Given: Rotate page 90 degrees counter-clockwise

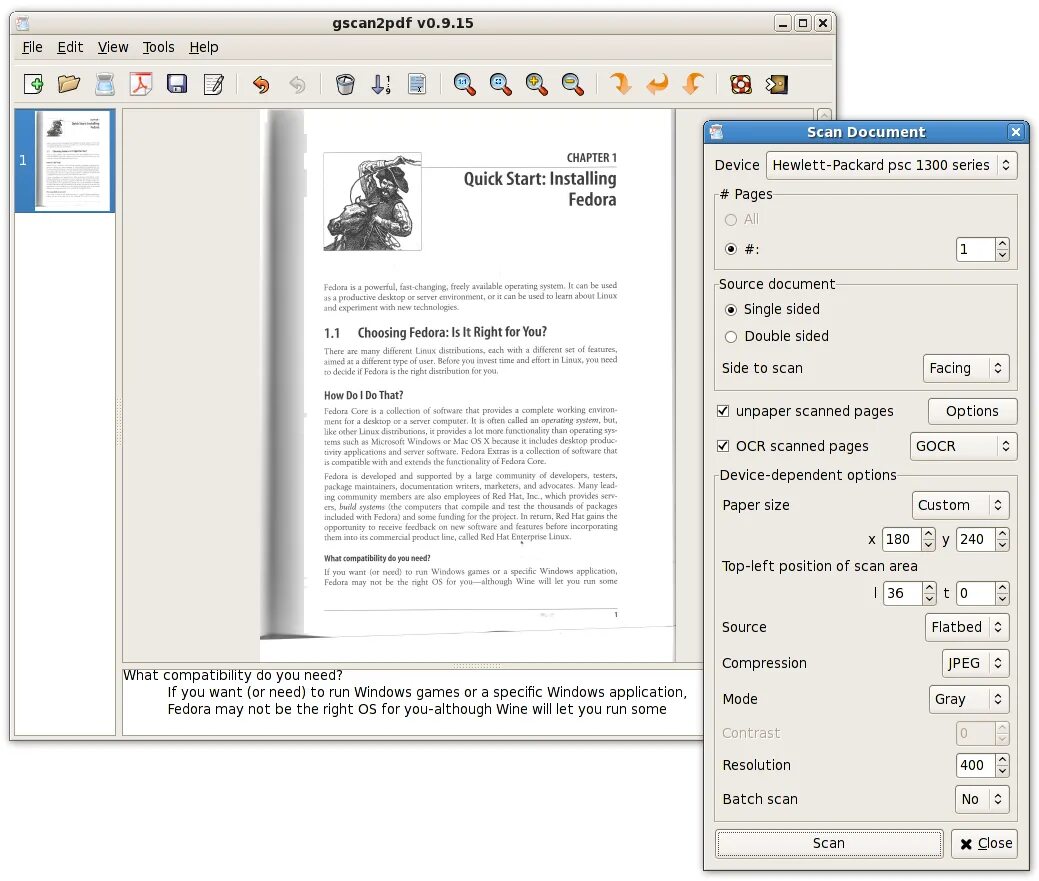Looking at the screenshot, I should (693, 84).
